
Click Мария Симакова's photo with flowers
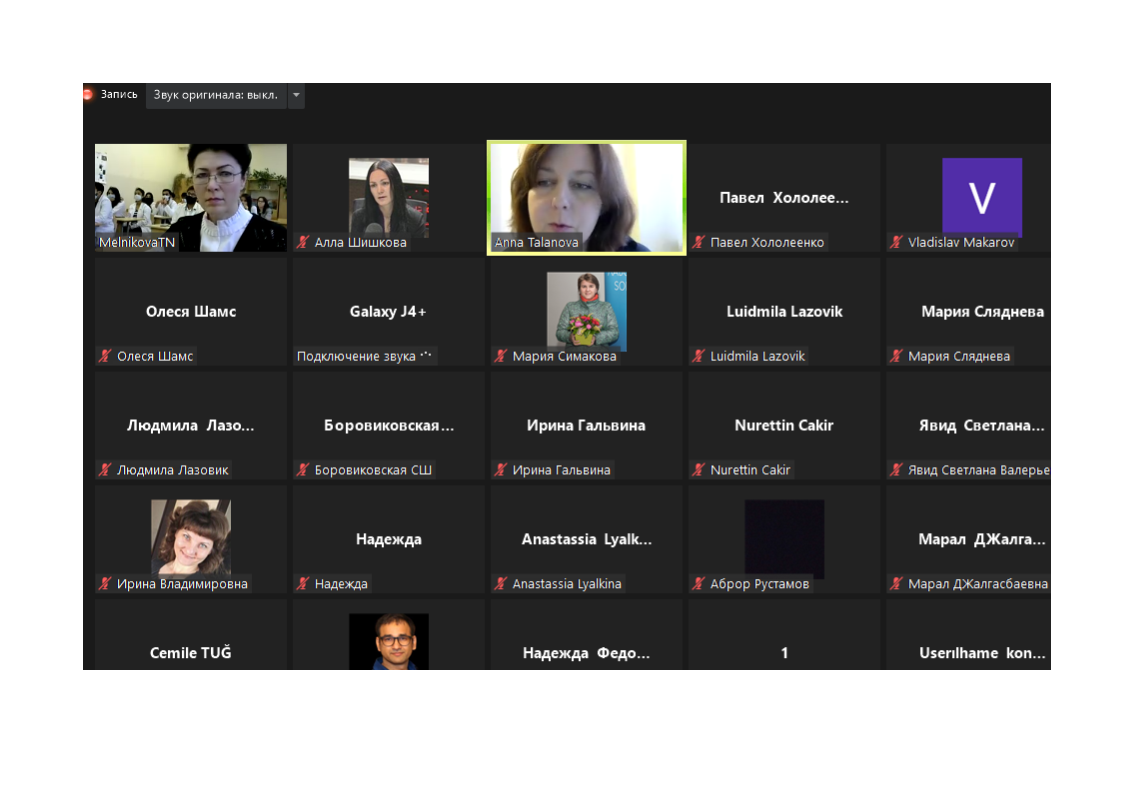[587, 311]
